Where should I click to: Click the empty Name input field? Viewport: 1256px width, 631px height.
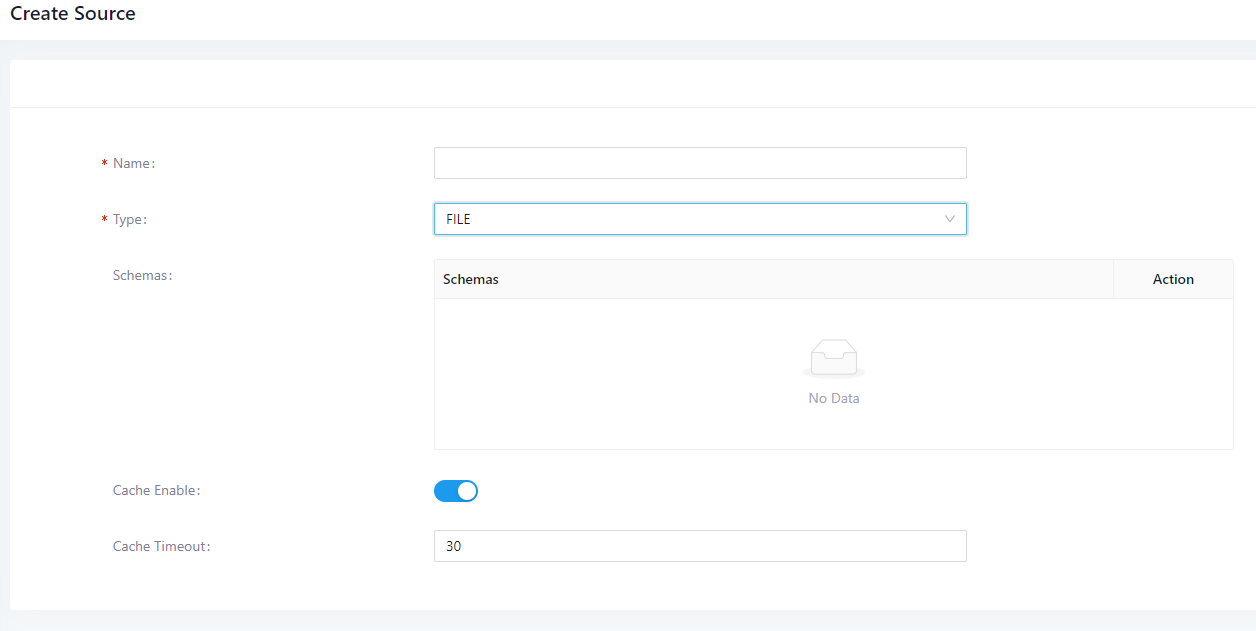pyautogui.click(x=700, y=163)
